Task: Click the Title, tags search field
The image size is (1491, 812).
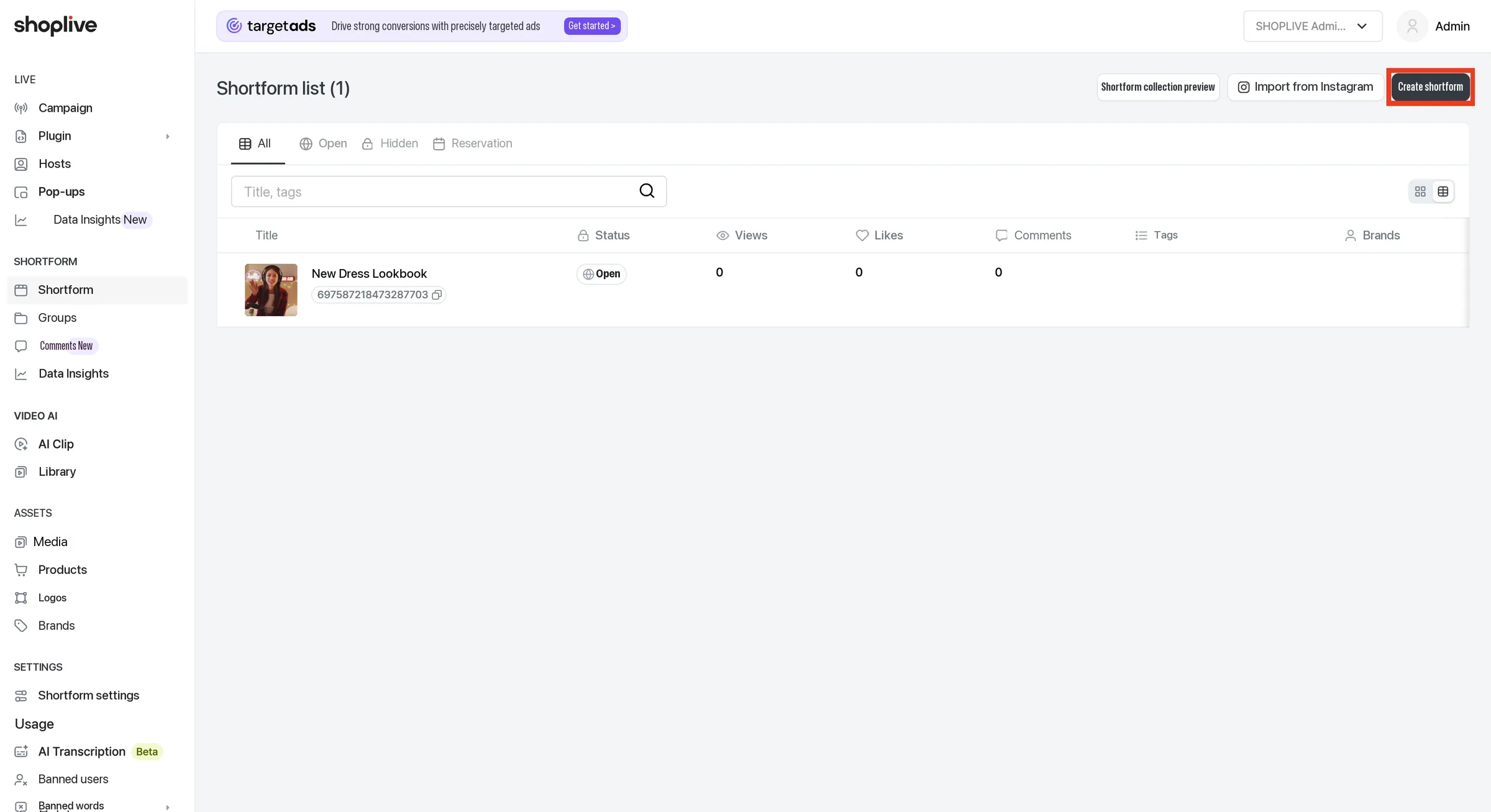Action: [449, 191]
